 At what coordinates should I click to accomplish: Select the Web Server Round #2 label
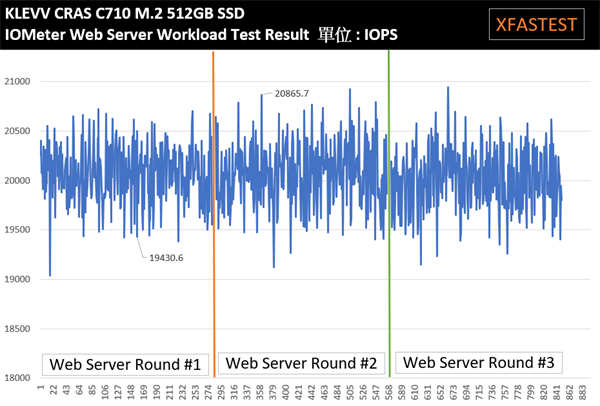coord(301,363)
